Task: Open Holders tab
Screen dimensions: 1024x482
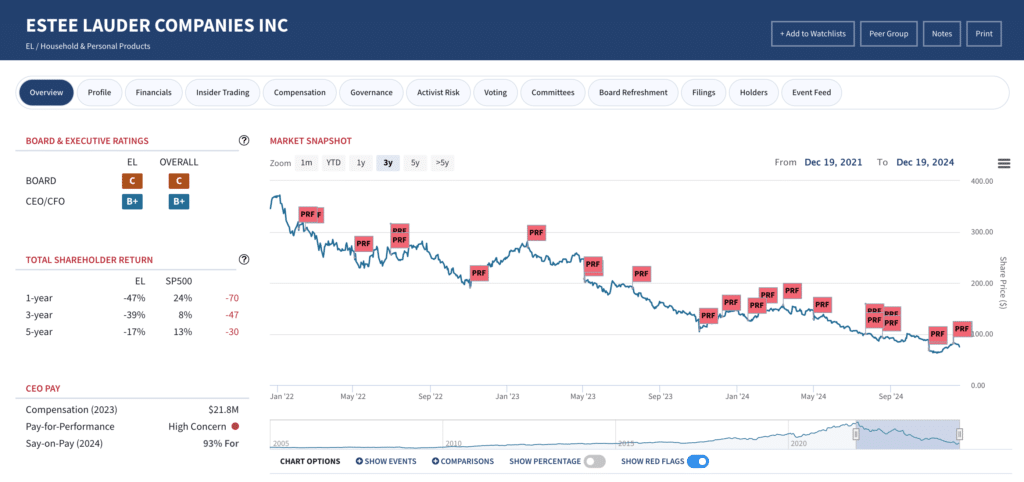Action: [753, 92]
